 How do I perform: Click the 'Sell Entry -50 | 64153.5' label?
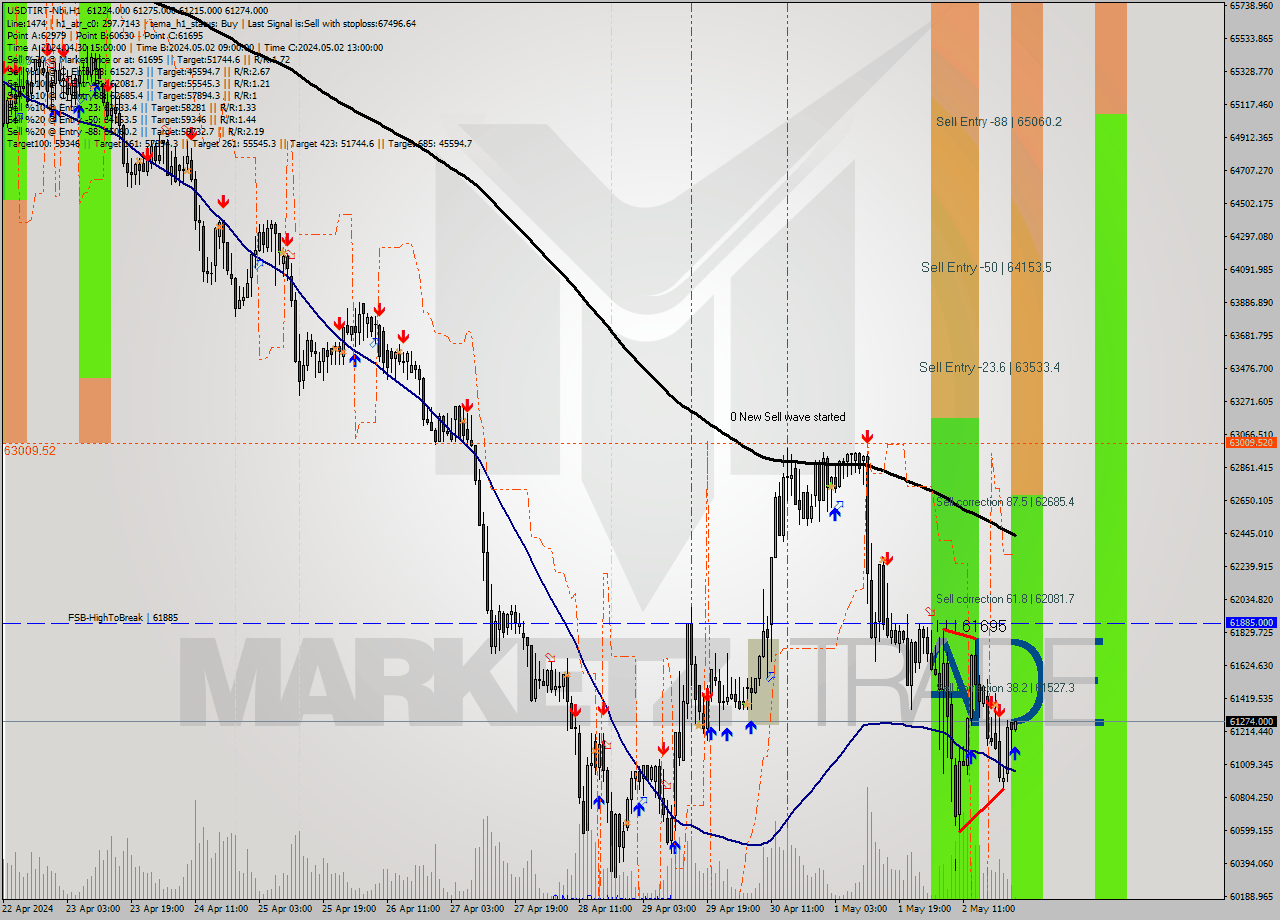pyautogui.click(x=986, y=268)
